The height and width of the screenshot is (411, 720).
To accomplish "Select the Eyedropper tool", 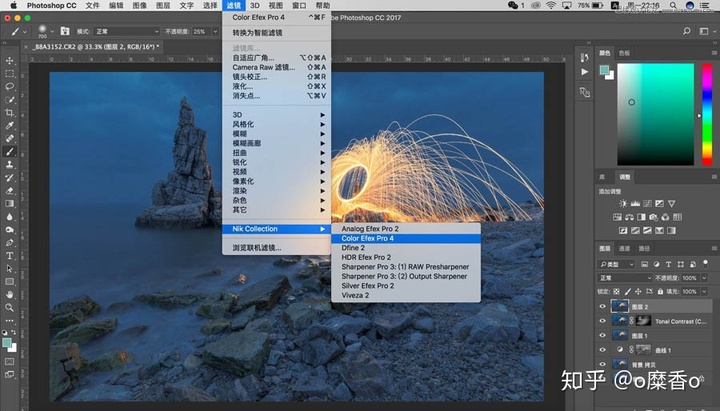I will pos(9,125).
